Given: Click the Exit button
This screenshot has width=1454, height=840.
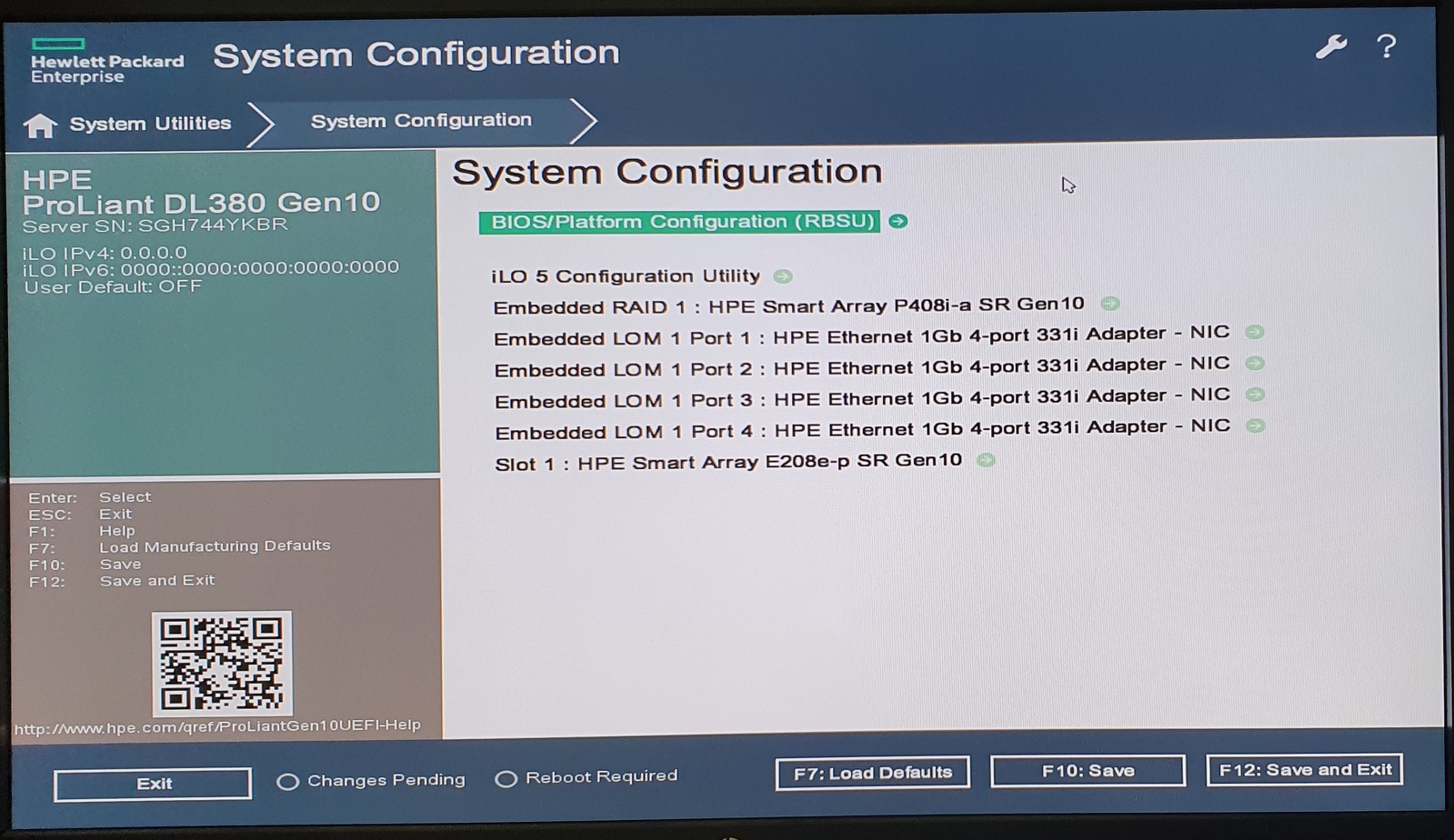Looking at the screenshot, I should [153, 784].
